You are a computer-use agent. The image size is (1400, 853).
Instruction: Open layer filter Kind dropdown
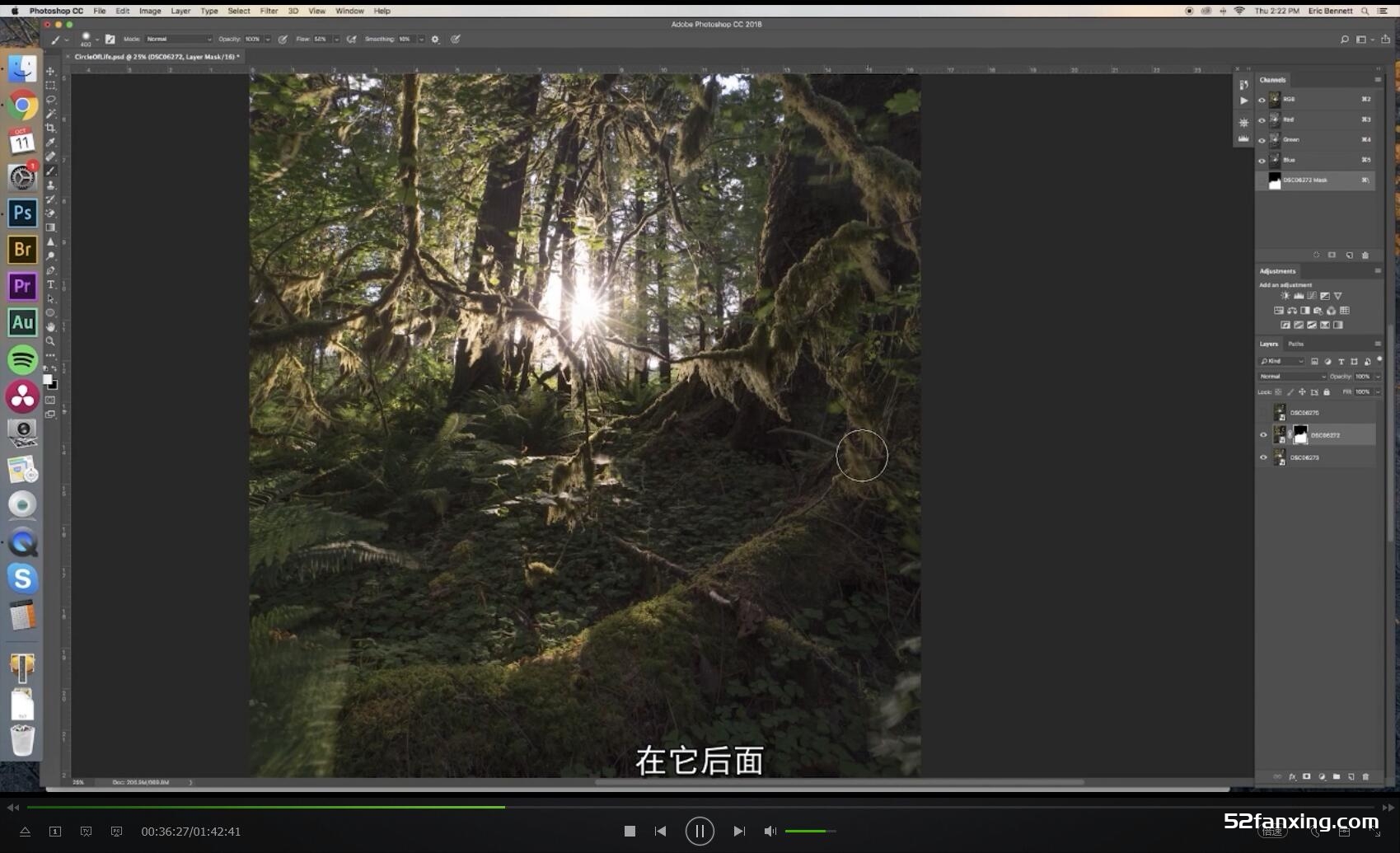pyautogui.click(x=1282, y=361)
